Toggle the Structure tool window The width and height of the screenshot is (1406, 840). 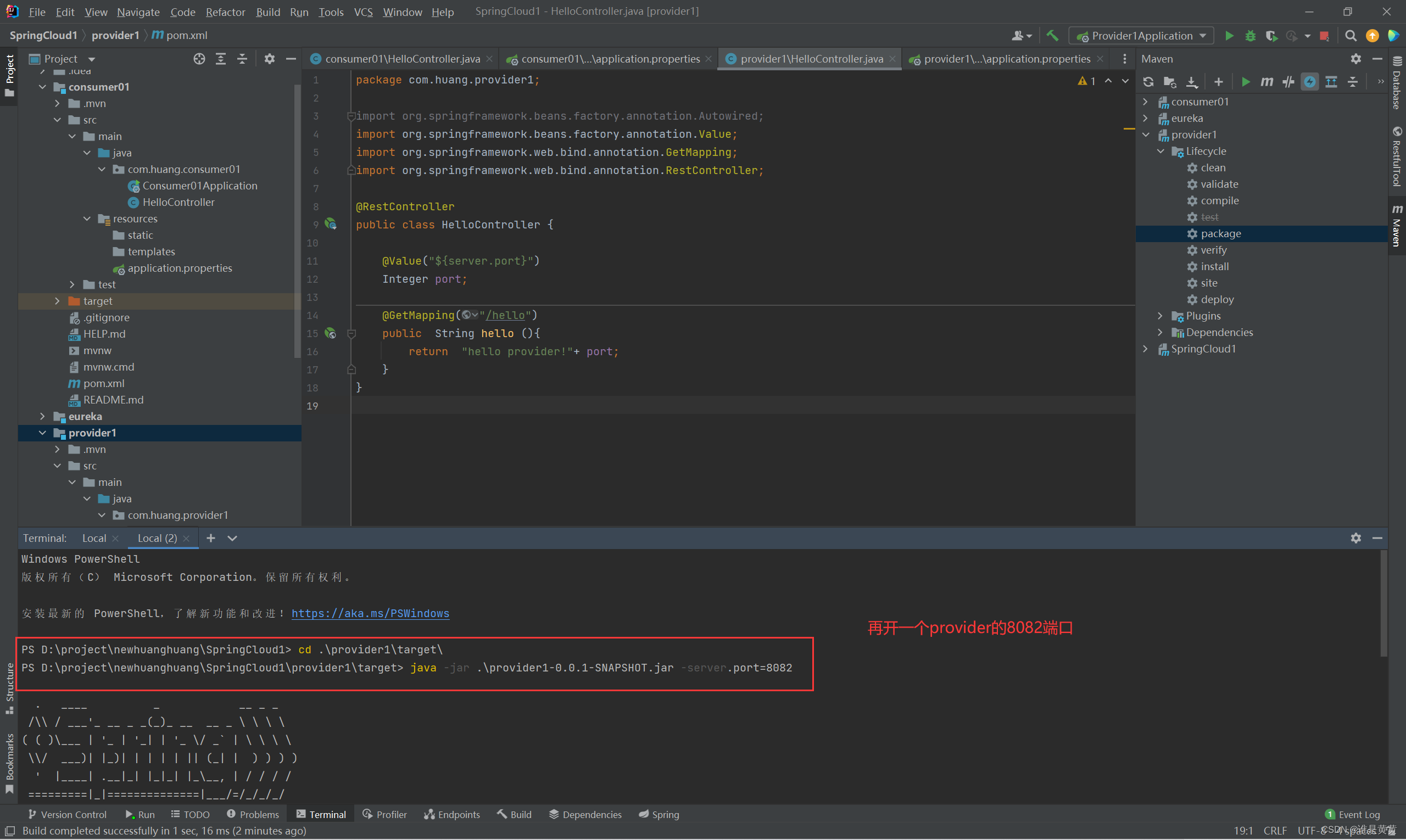[x=9, y=688]
